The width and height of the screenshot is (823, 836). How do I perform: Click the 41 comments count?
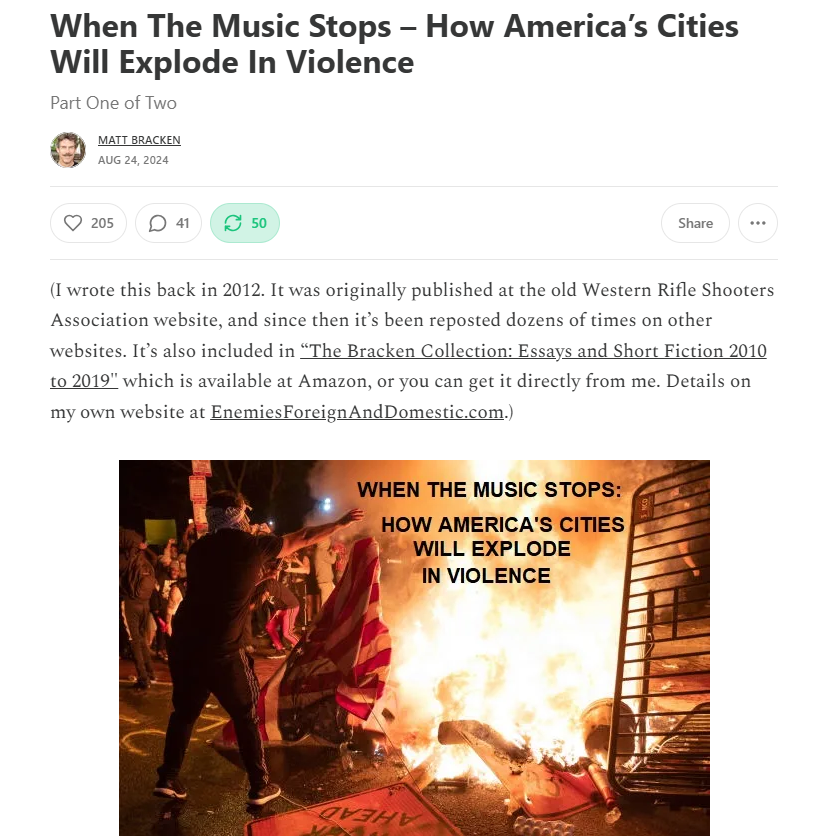[x=183, y=223]
